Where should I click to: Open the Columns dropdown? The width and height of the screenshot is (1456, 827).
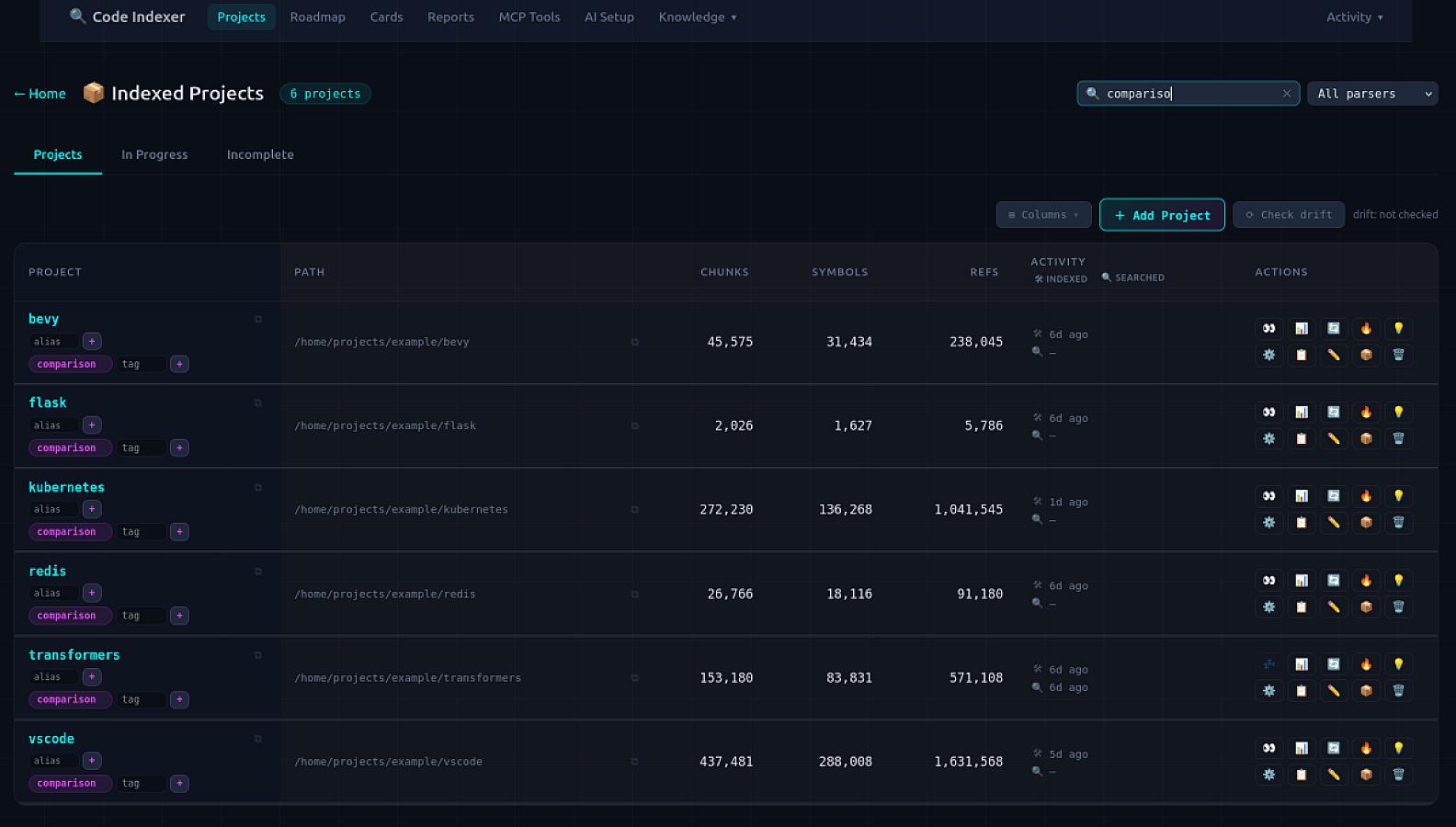click(1043, 215)
